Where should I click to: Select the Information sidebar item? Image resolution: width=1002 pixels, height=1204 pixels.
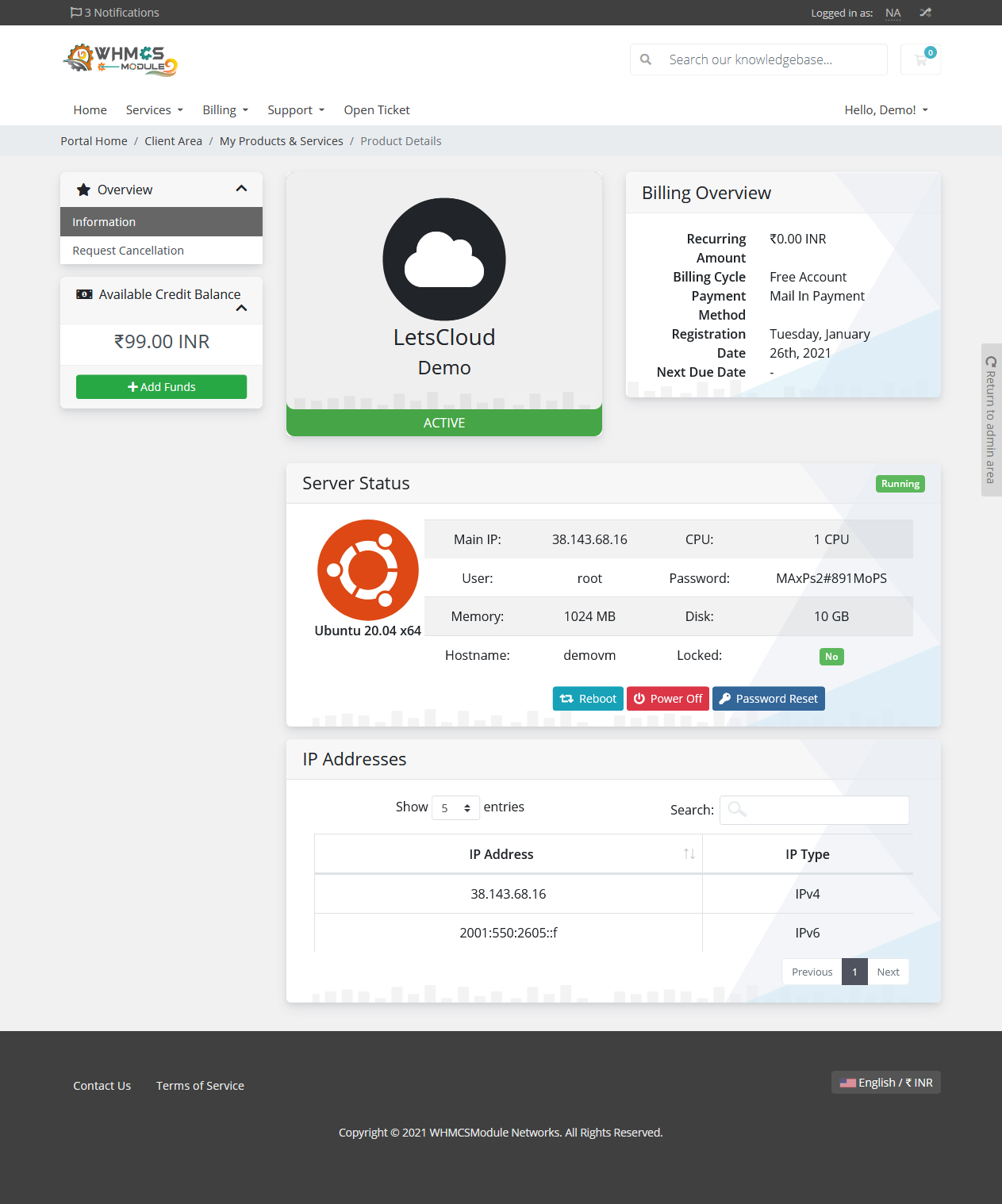click(x=161, y=222)
